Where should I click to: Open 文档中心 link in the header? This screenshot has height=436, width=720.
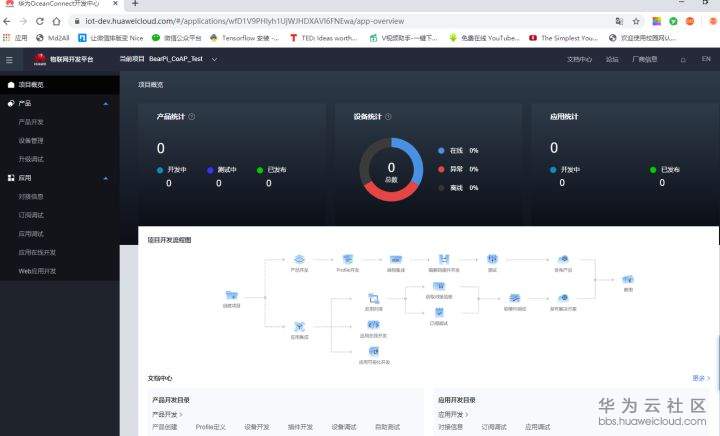point(579,60)
